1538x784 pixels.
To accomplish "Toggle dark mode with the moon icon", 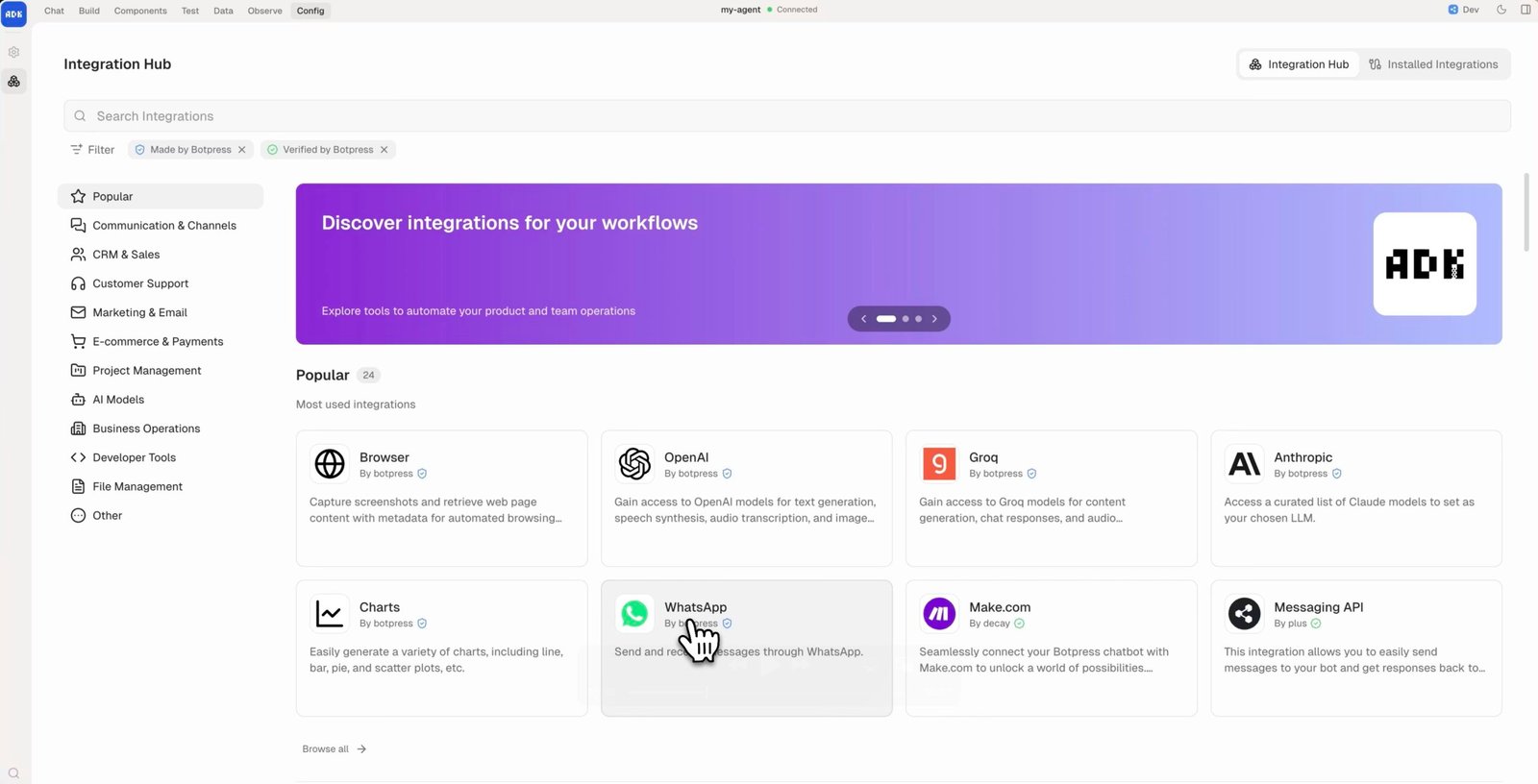I will 1501,10.
